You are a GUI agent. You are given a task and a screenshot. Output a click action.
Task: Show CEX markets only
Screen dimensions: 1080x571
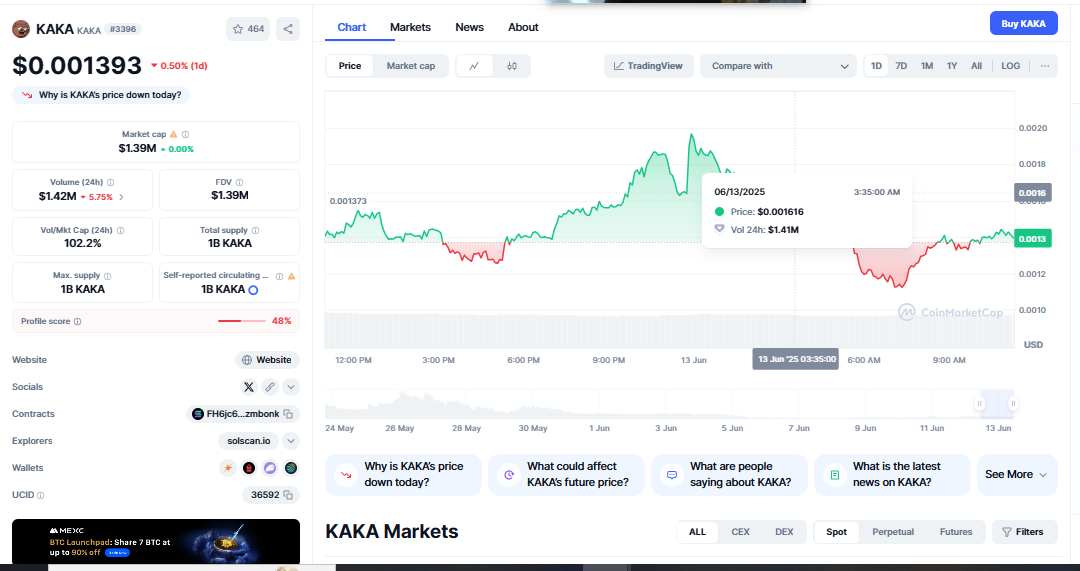(740, 532)
